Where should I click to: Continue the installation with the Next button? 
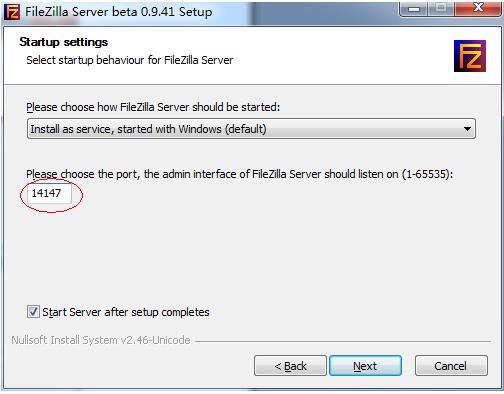[x=365, y=366]
